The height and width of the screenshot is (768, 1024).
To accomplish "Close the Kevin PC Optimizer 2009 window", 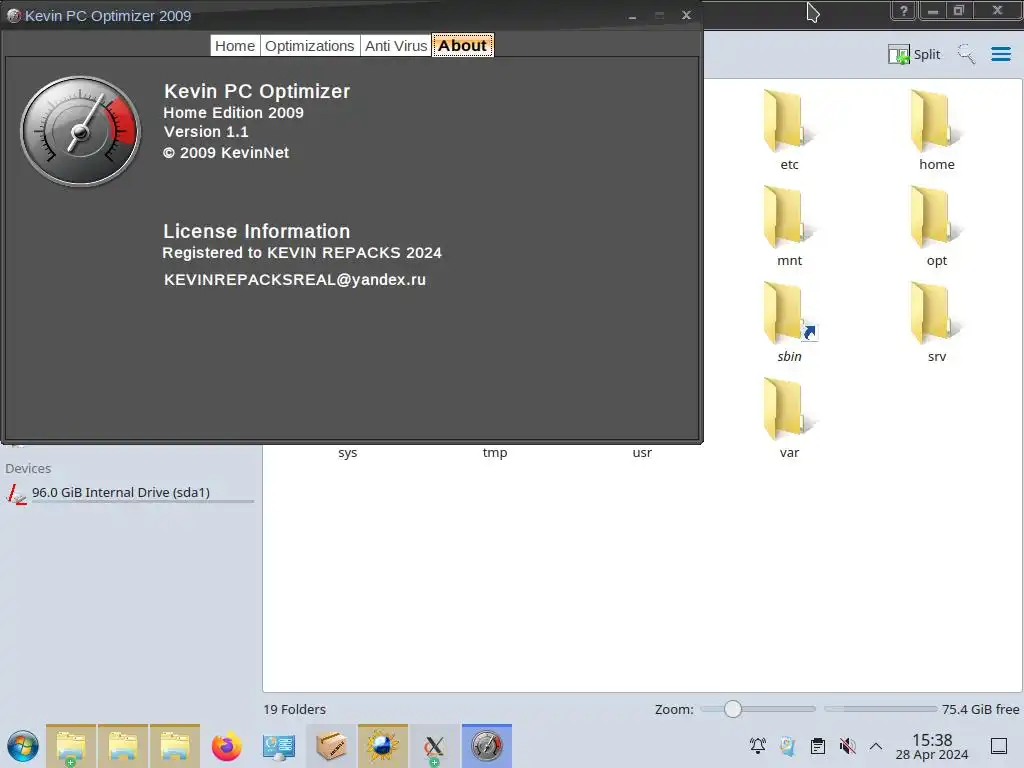I will click(686, 14).
